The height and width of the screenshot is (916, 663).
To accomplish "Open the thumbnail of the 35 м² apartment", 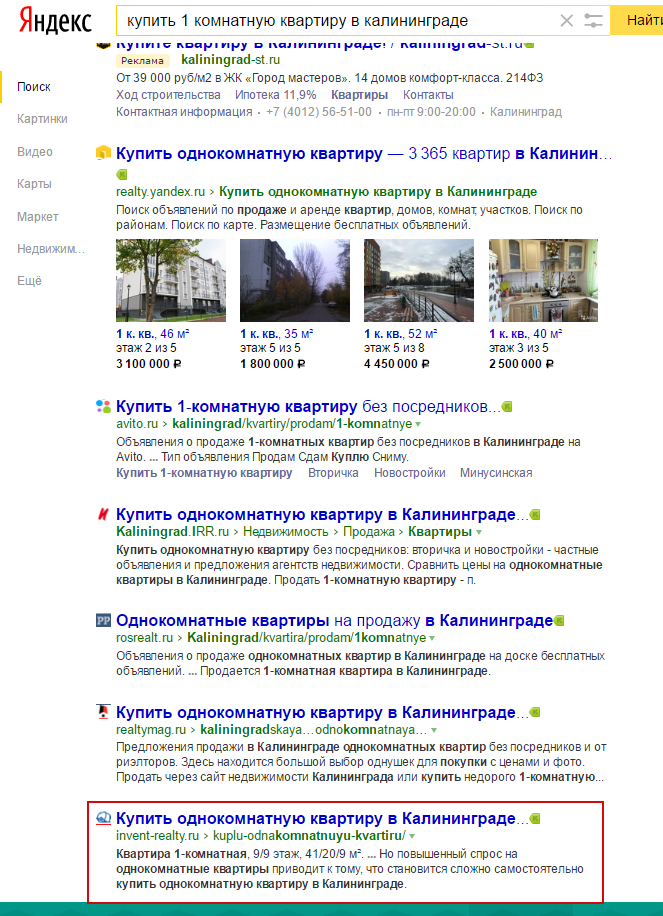I will click(x=295, y=280).
